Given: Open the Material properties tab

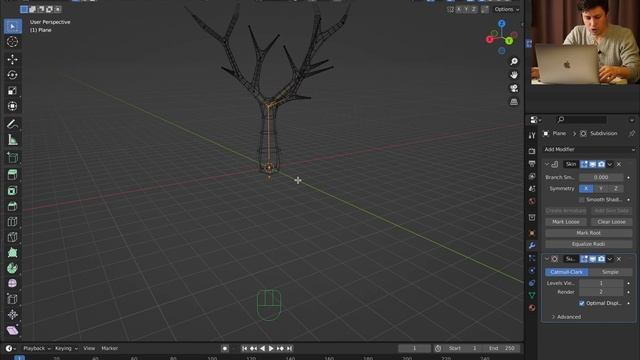Looking at the screenshot, I should [x=532, y=308].
